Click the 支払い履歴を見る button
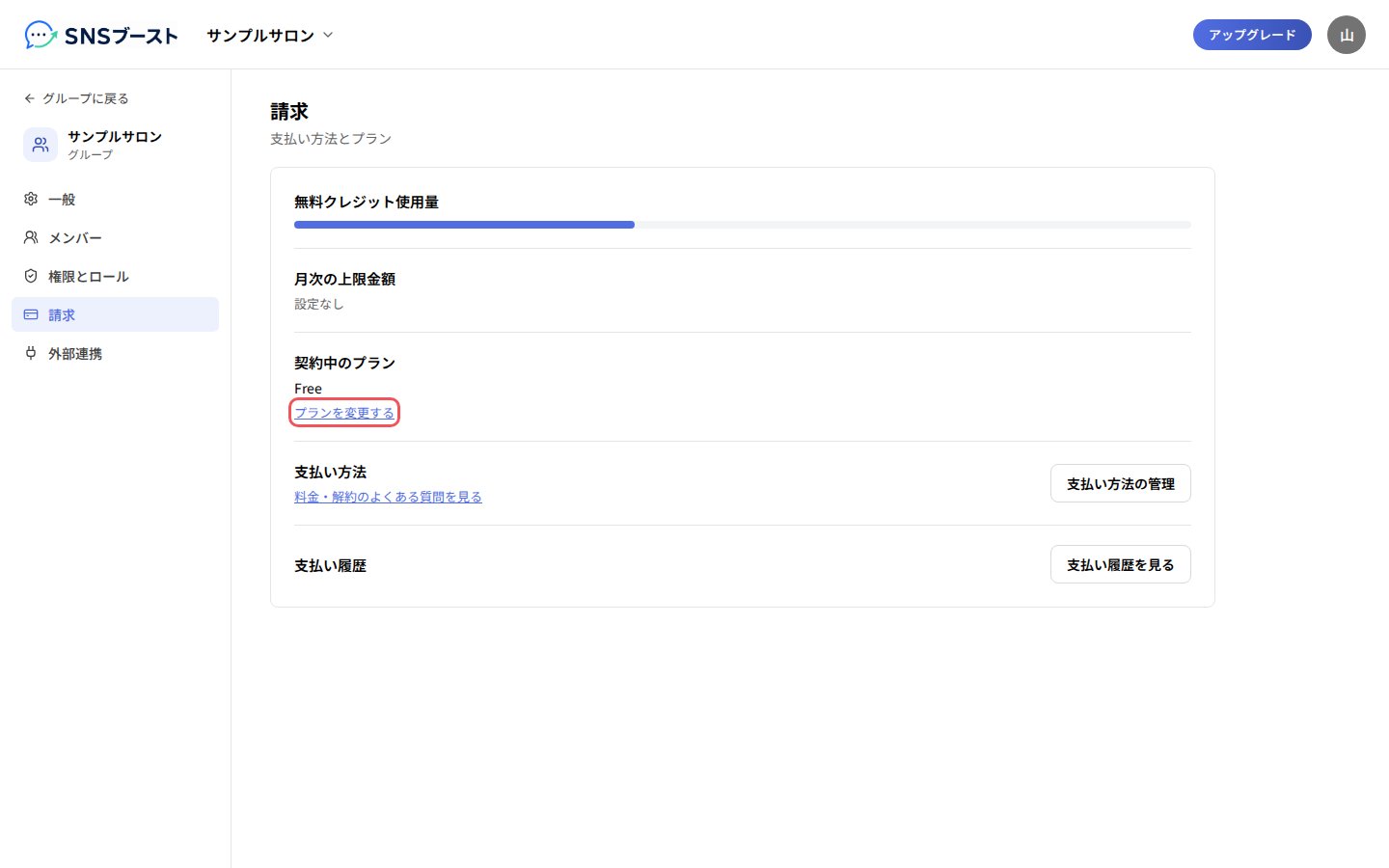1389x868 pixels. point(1121,564)
